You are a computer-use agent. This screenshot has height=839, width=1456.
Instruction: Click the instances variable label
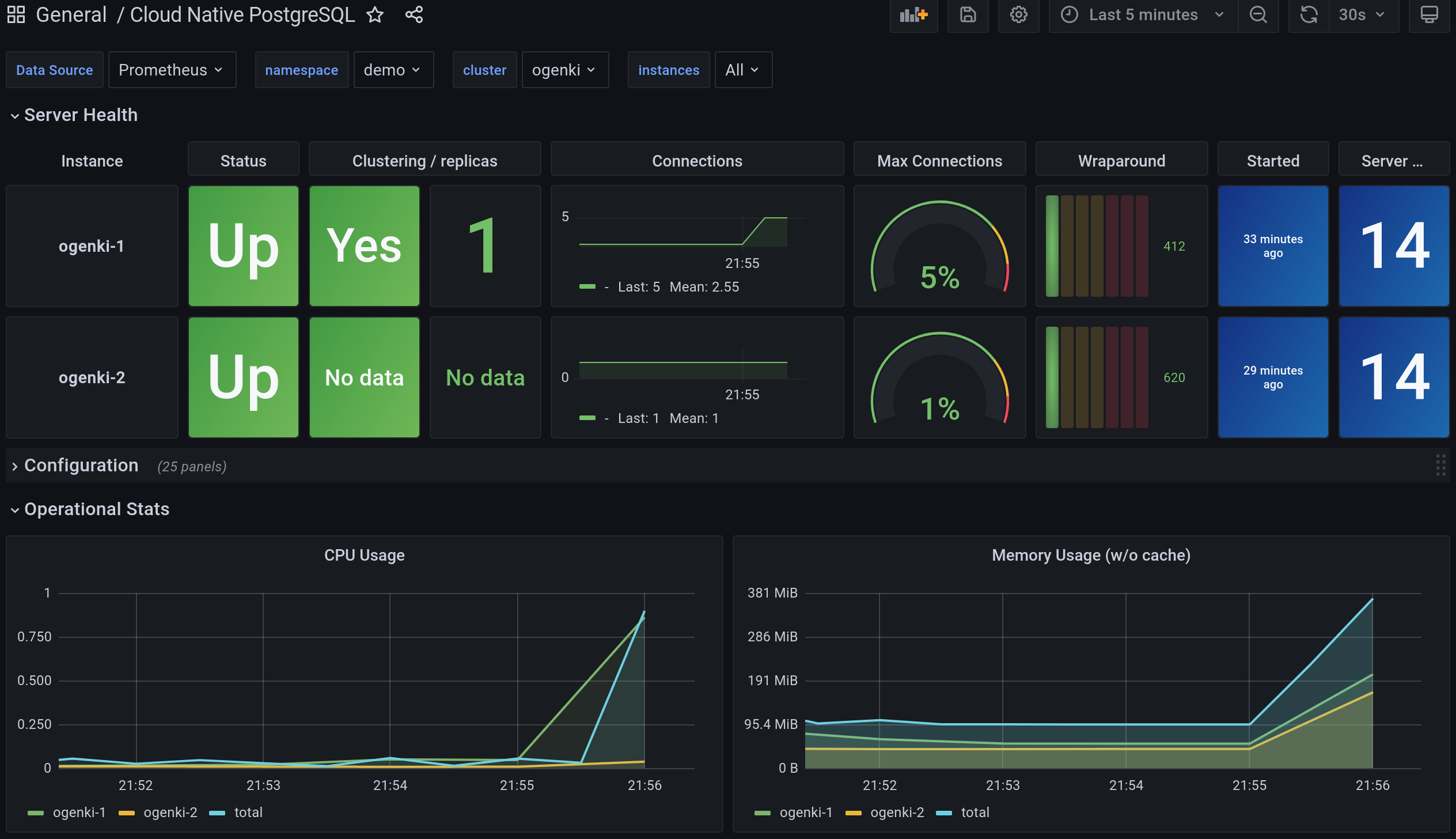[668, 70]
